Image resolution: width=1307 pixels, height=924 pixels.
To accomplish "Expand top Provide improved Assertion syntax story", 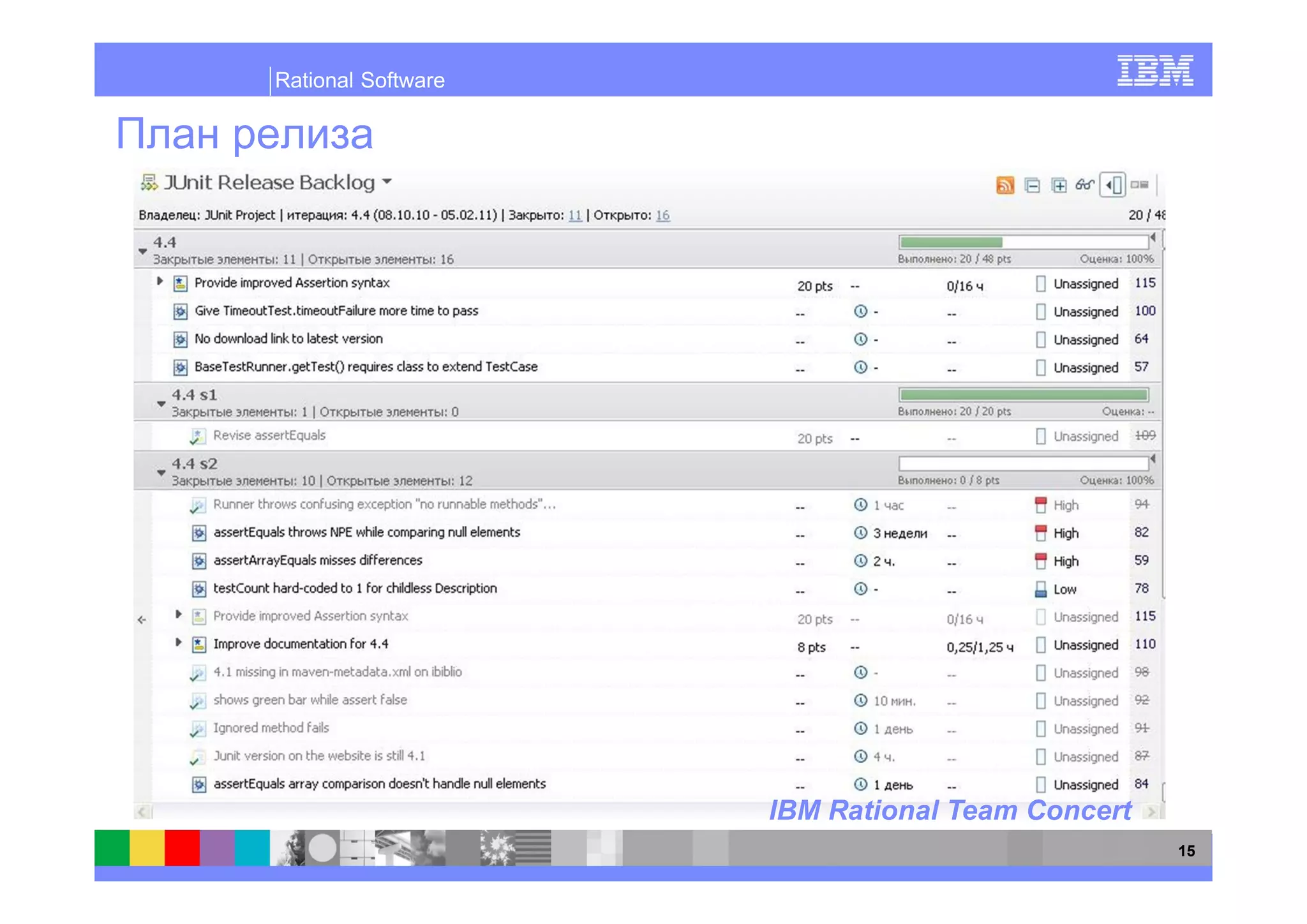I will [x=160, y=281].
